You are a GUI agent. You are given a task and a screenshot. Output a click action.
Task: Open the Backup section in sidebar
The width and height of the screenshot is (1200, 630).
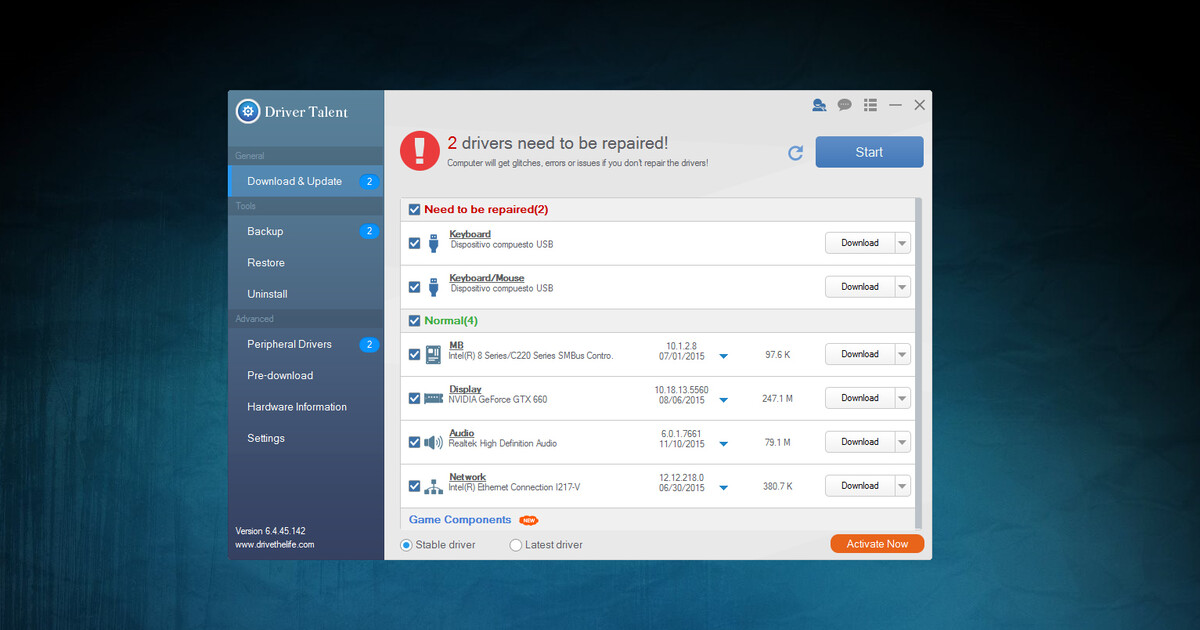[x=265, y=231]
